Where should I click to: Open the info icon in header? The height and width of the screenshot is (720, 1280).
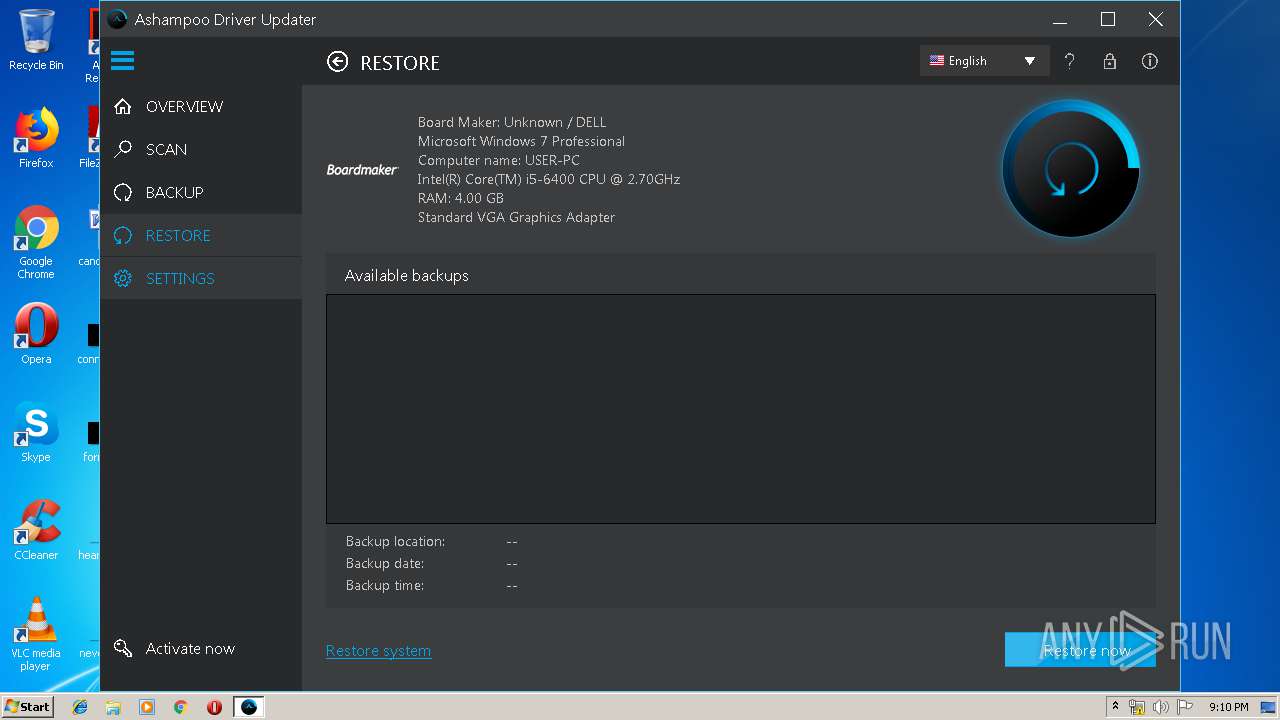(1150, 61)
